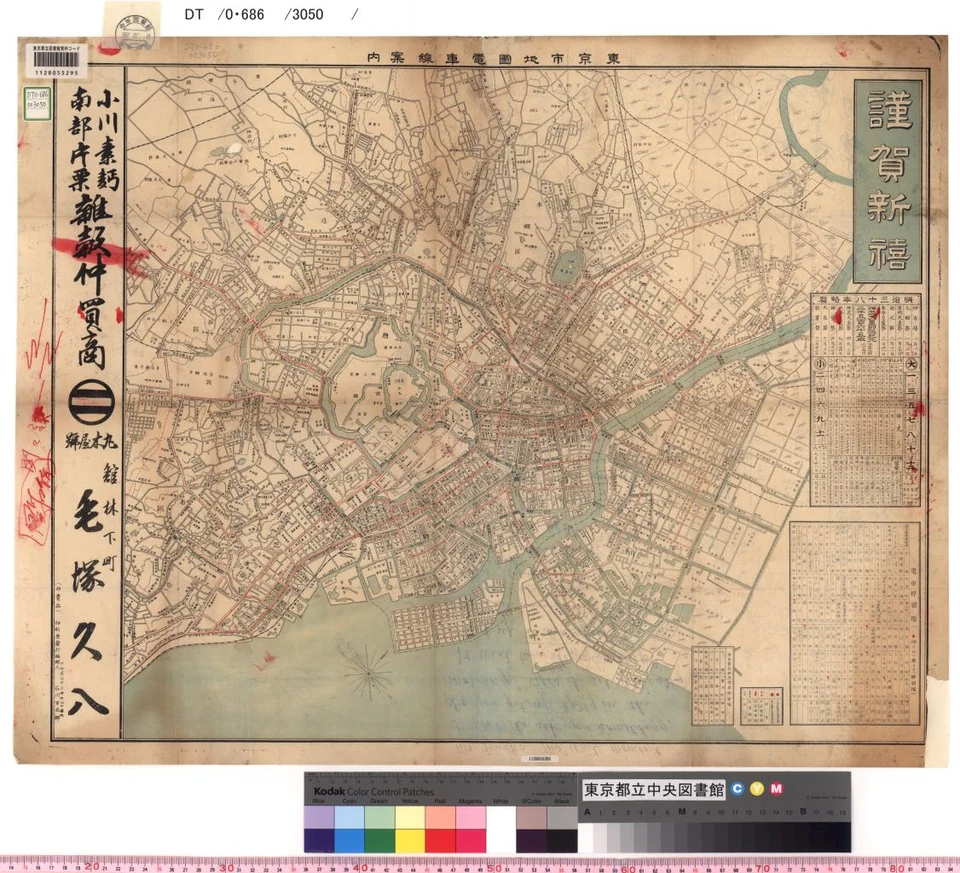Click the black-striped circle logo in the left advertisement

(91, 402)
